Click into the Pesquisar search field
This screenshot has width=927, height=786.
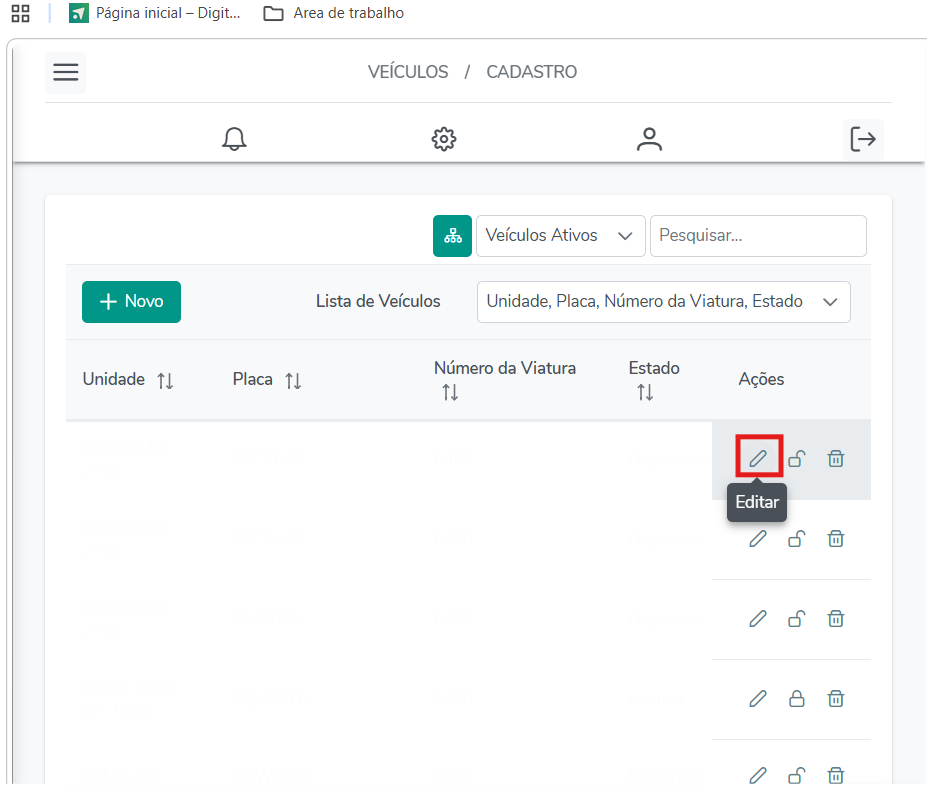[757, 236]
